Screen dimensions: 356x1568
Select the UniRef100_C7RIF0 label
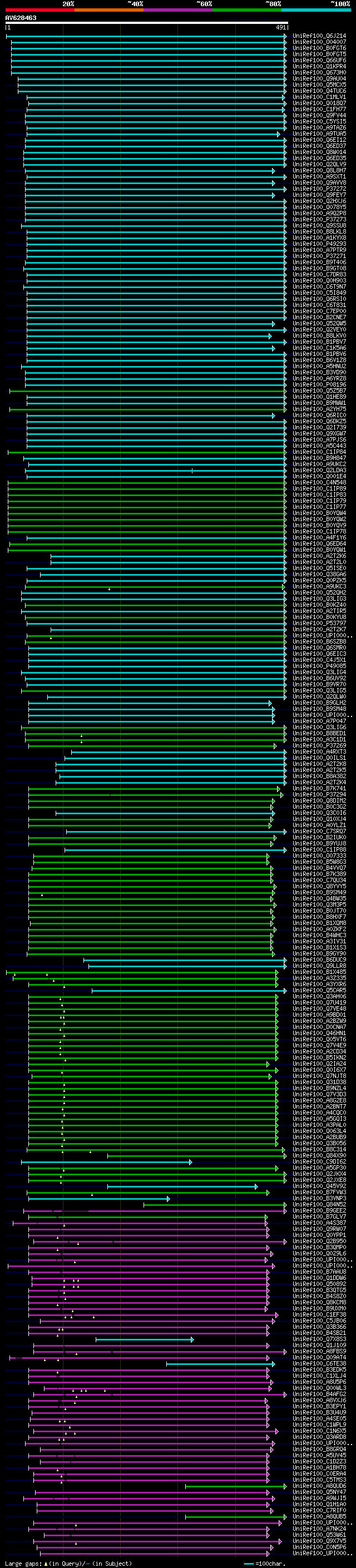point(319,1511)
